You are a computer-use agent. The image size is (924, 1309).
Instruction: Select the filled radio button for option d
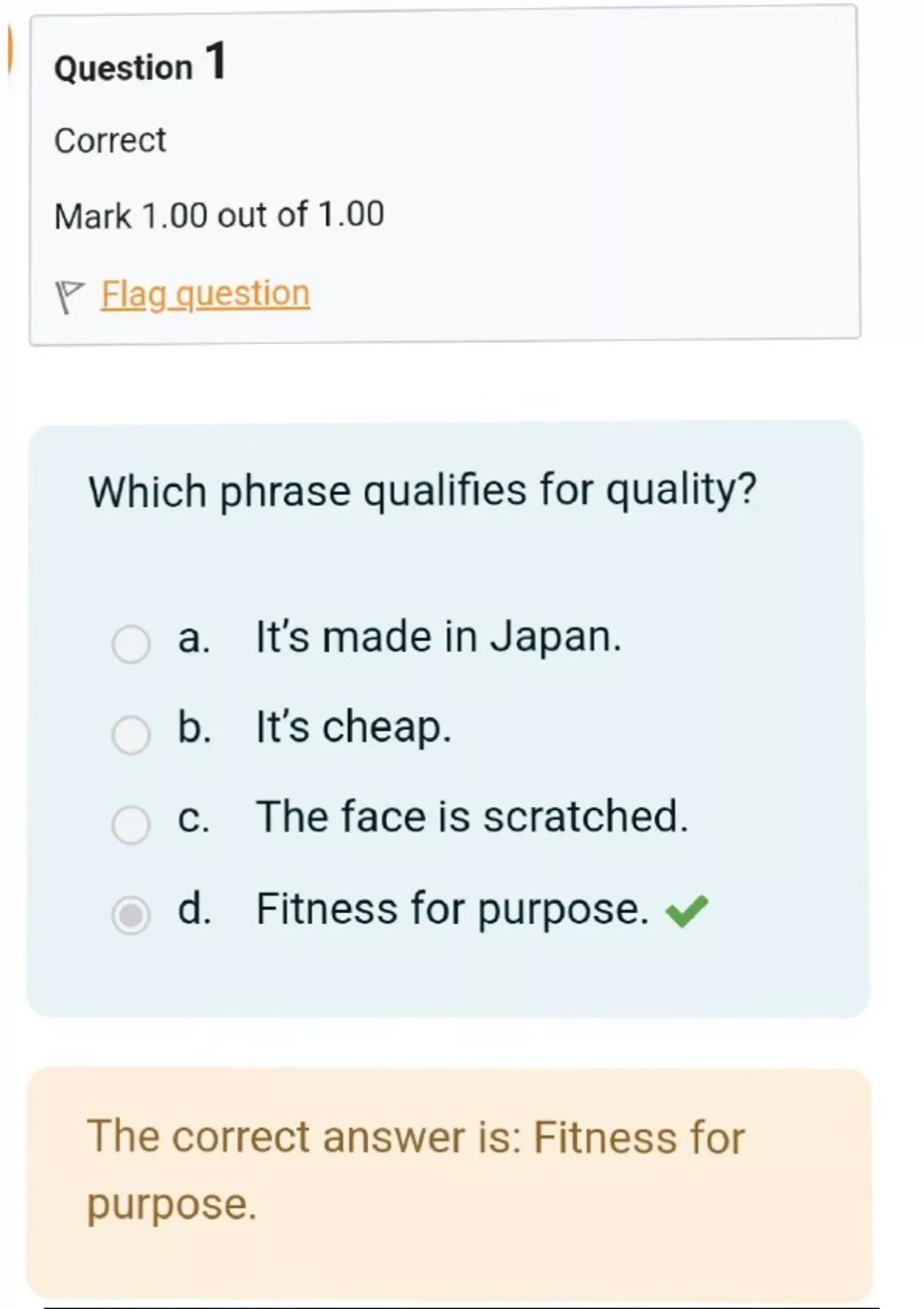[131, 915]
